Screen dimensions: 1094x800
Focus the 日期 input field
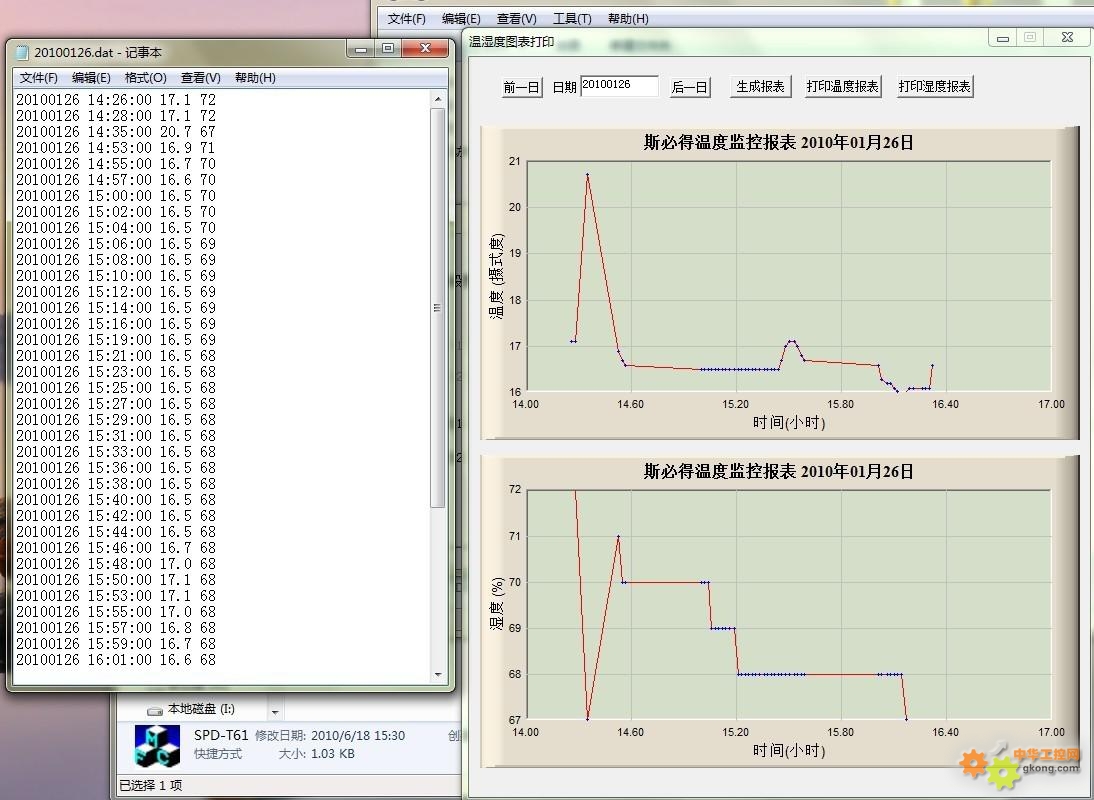(619, 86)
